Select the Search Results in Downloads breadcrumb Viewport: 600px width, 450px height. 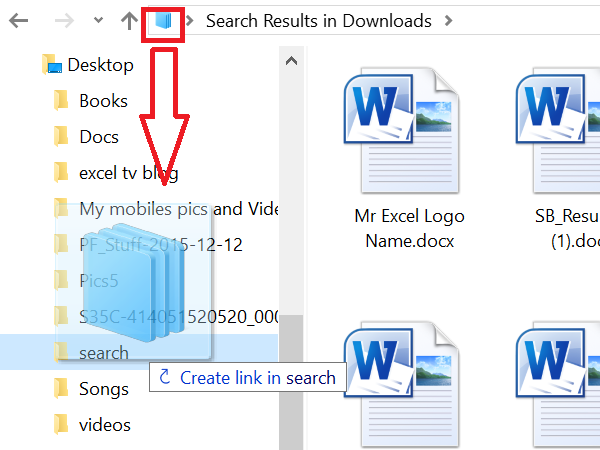(319, 21)
